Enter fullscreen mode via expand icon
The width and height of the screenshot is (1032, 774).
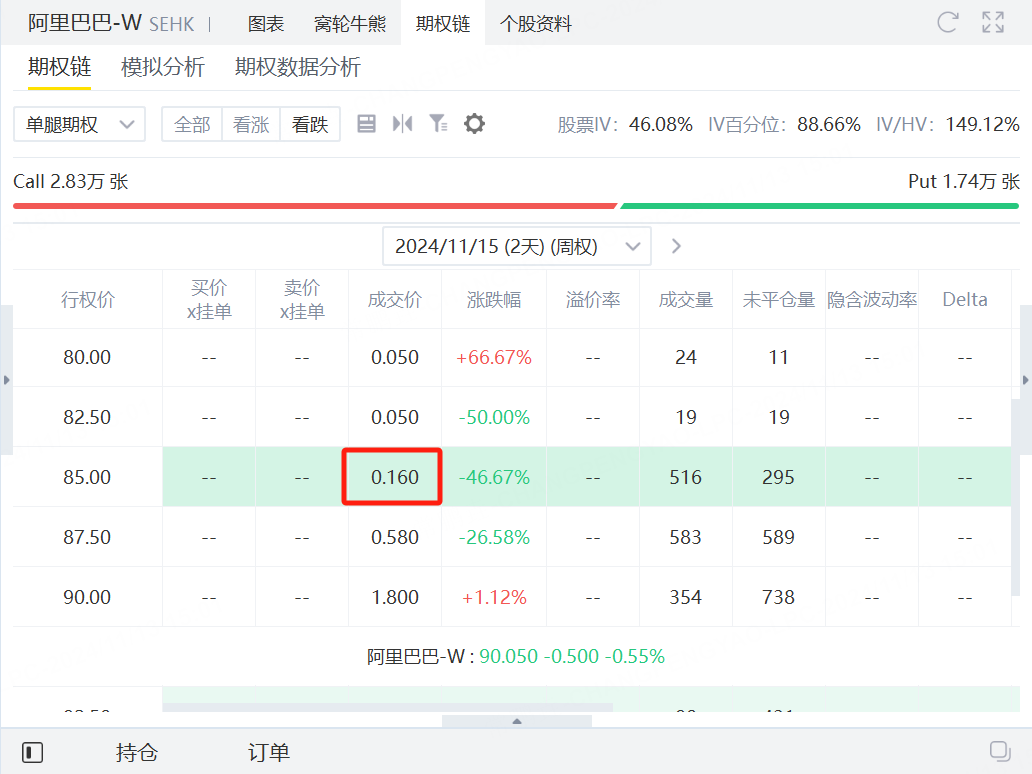pyautogui.click(x=991, y=22)
